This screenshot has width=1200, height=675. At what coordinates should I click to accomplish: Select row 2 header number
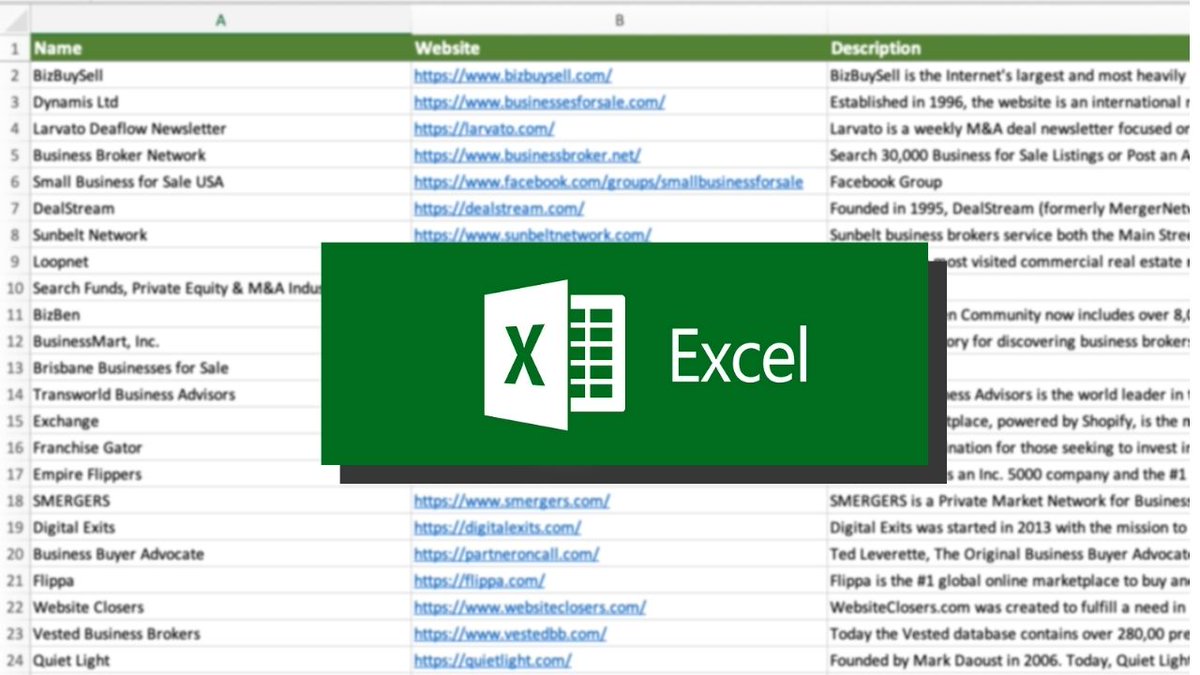coord(14,75)
